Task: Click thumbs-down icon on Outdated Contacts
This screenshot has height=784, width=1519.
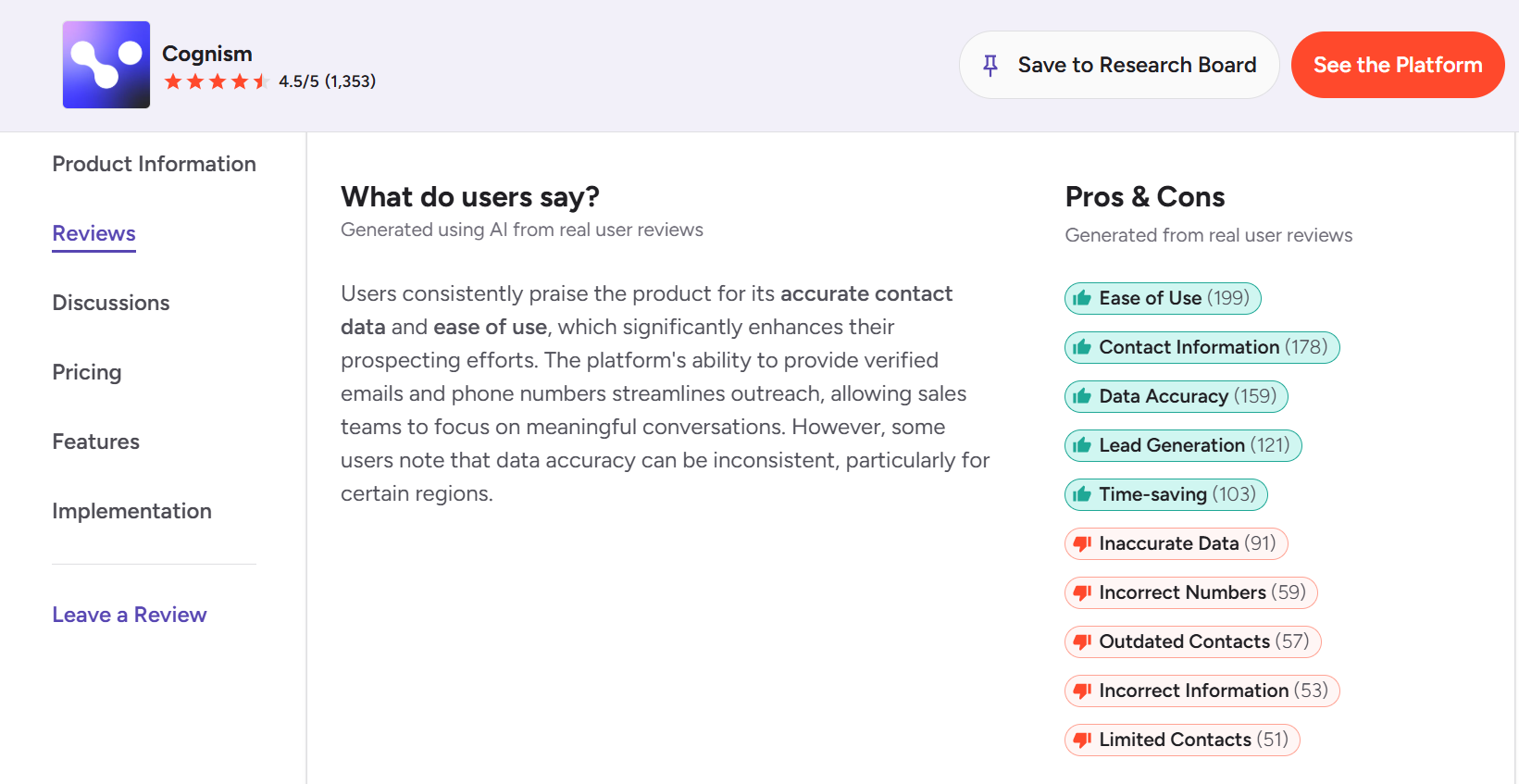Action: click(1082, 642)
